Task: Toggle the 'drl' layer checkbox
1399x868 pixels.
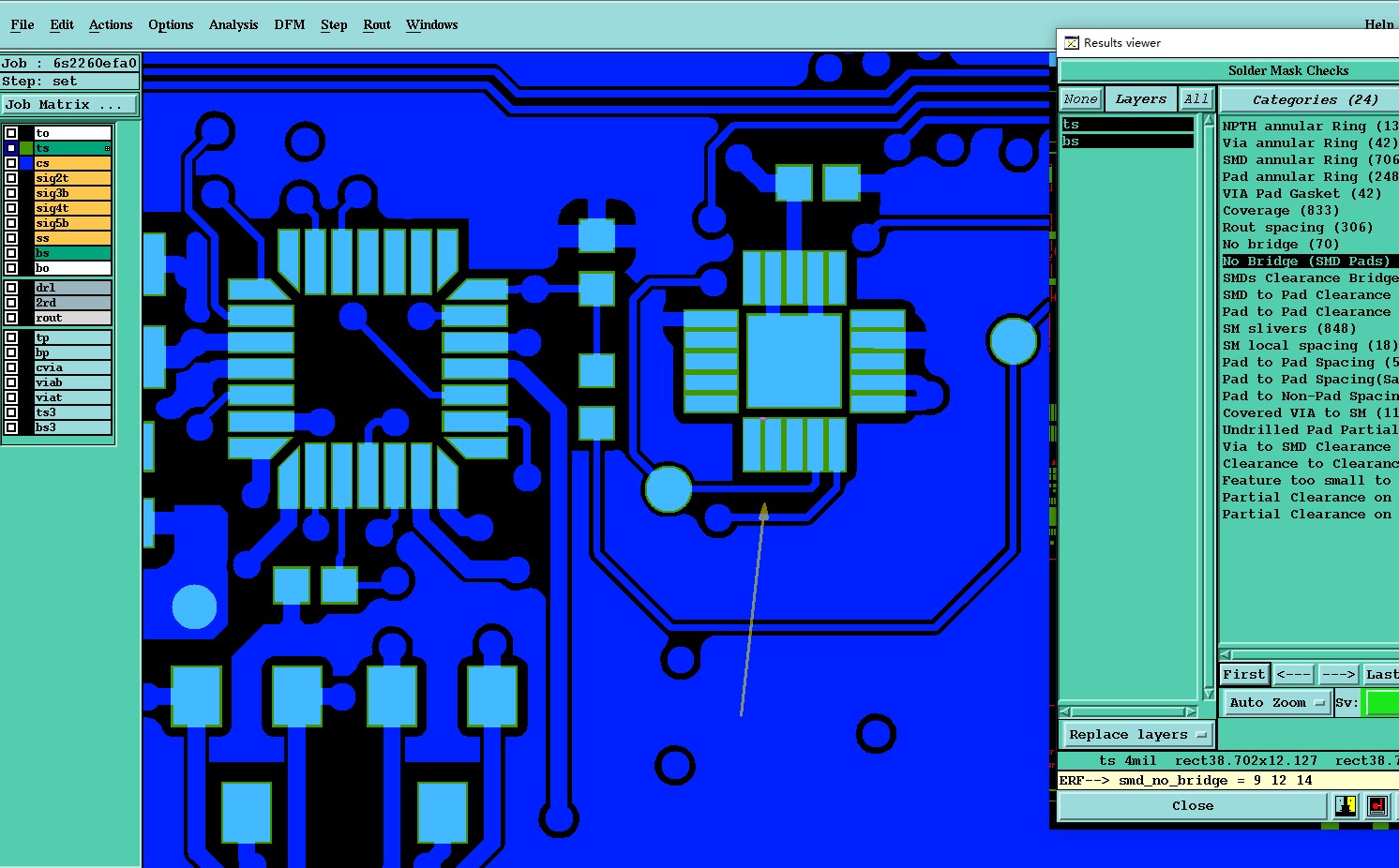Action: click(11, 288)
